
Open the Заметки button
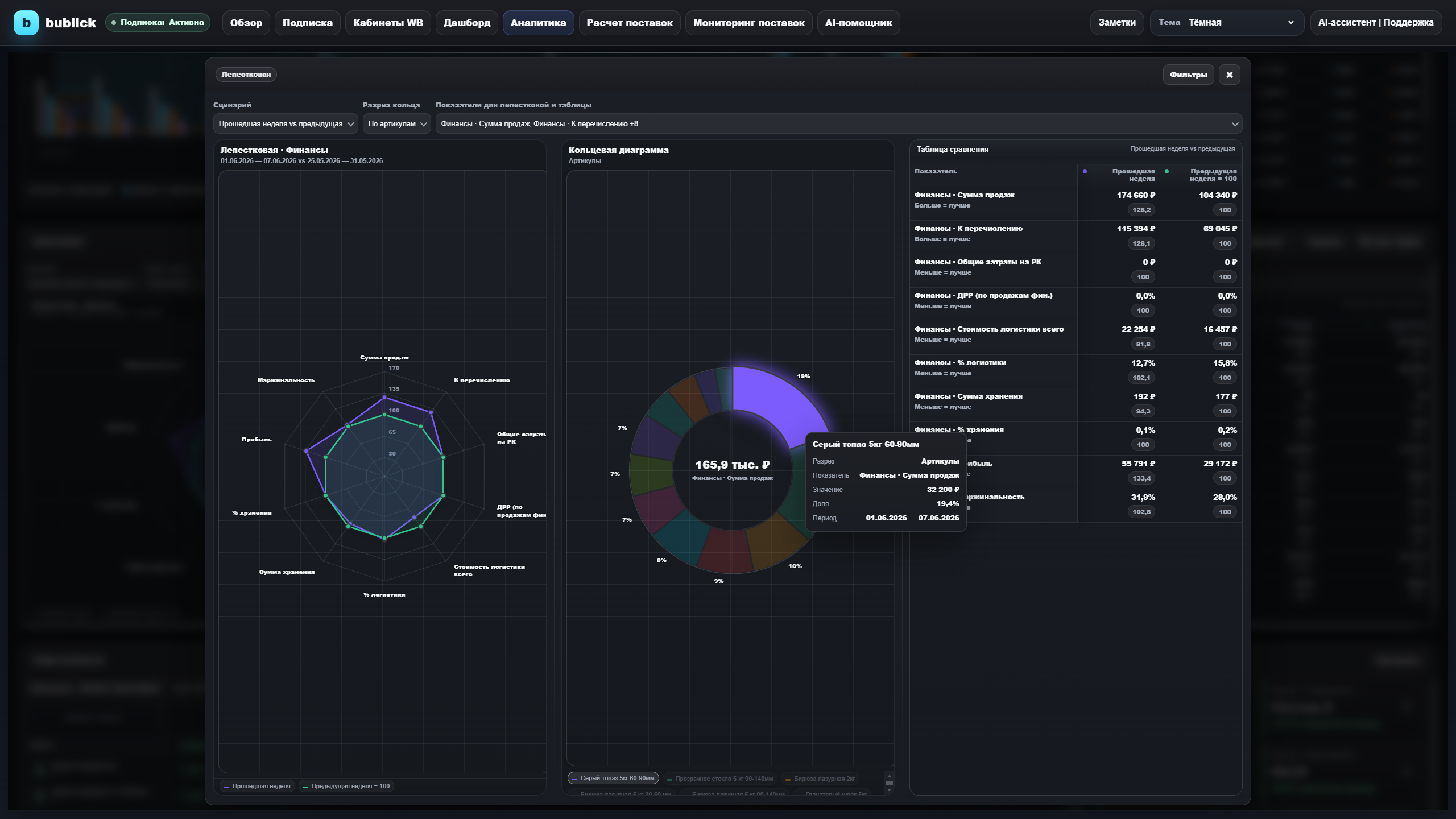coord(1117,23)
